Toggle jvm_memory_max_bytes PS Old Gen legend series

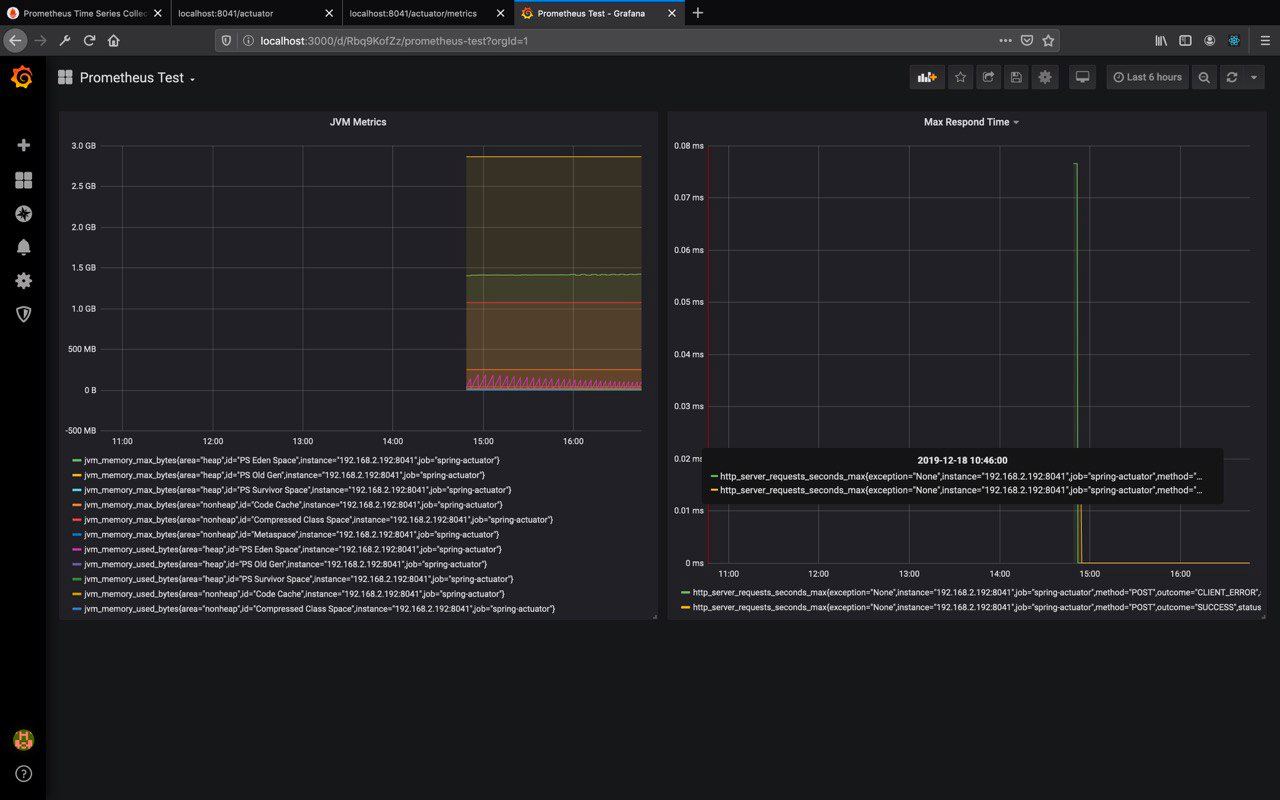(x=284, y=475)
